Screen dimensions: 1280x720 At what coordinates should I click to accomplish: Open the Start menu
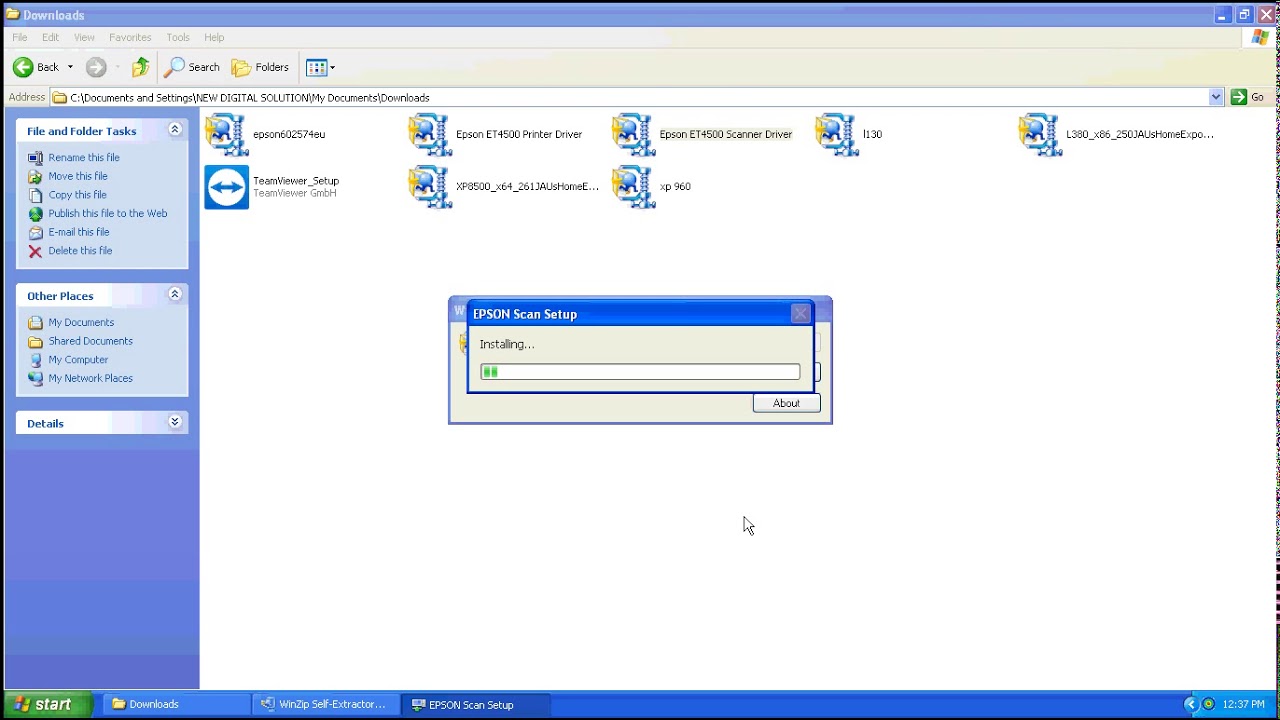point(47,705)
